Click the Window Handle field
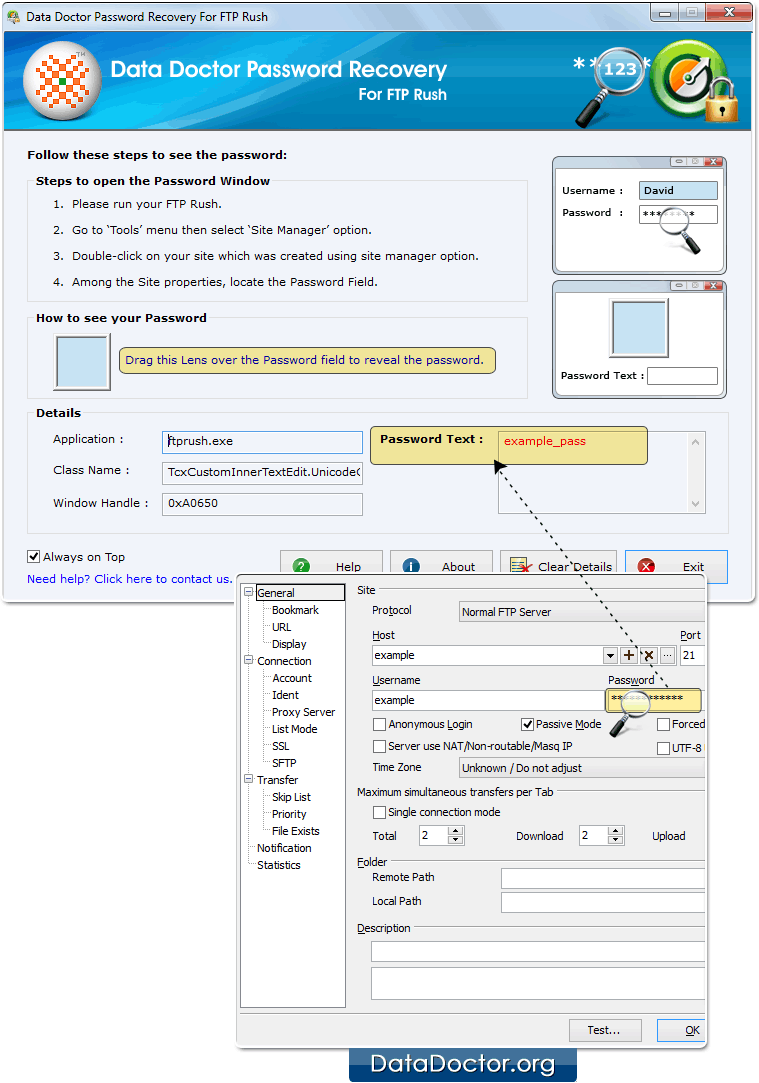 pyautogui.click(x=262, y=504)
